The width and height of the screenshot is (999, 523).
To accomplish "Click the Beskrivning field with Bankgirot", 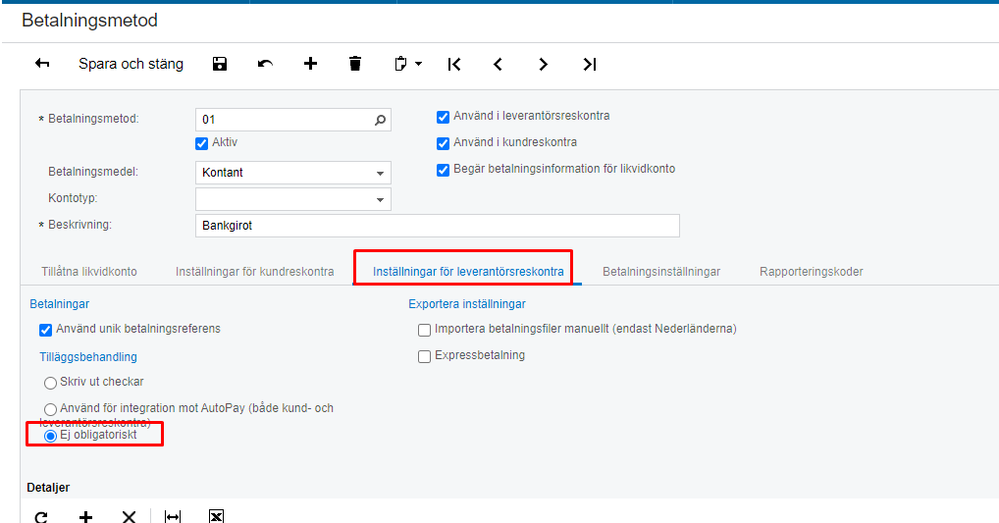I will point(437,226).
